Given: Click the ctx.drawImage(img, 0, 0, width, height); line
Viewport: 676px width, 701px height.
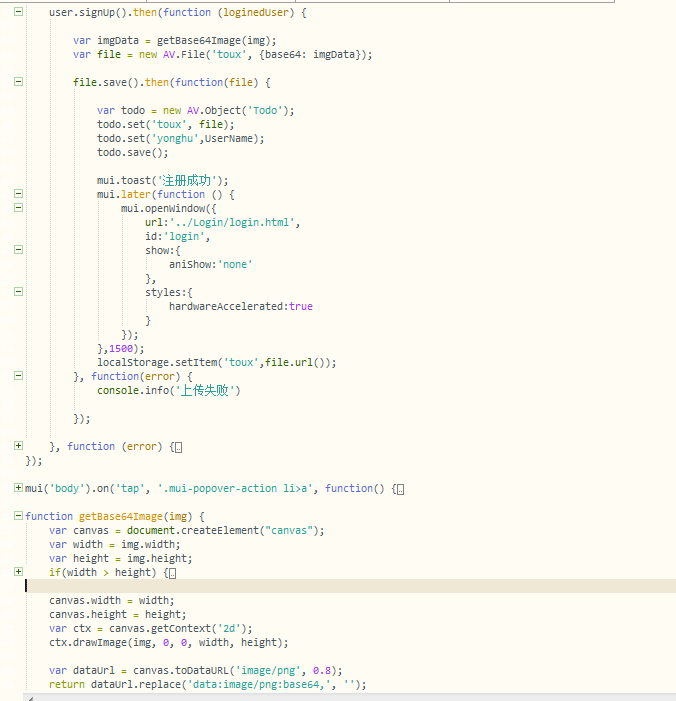Looking at the screenshot, I should click(169, 642).
